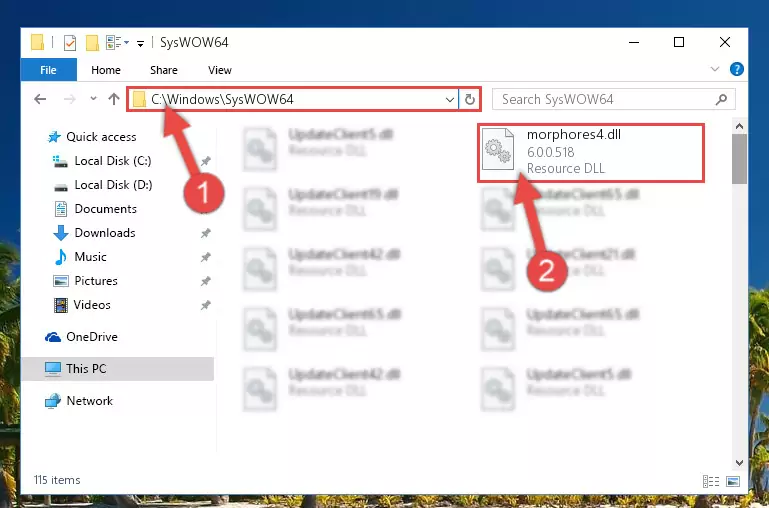Click the window folder icon in title bar
The height and width of the screenshot is (508, 769).
(x=38, y=43)
